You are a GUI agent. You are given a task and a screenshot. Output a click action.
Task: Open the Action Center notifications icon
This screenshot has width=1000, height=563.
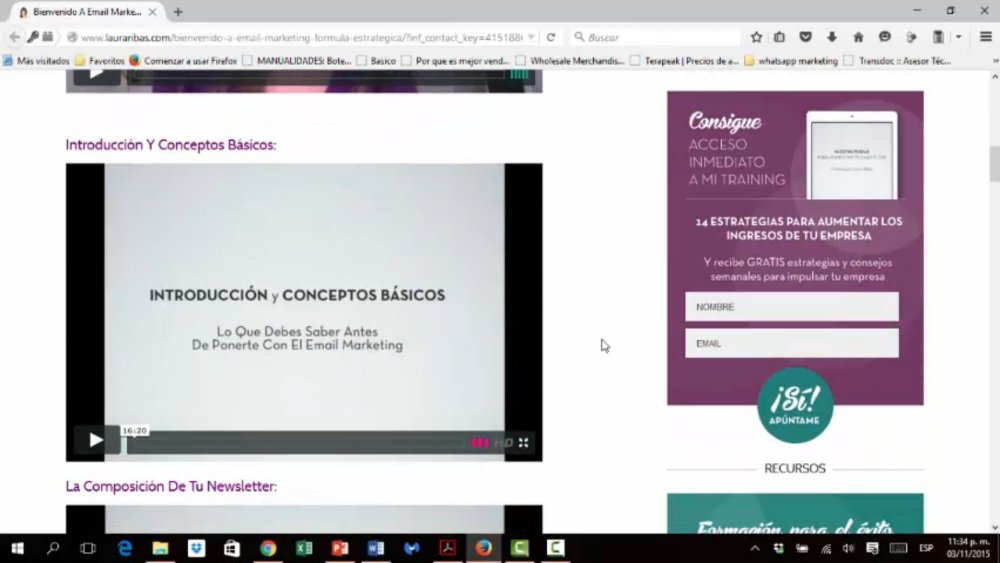click(x=872, y=548)
